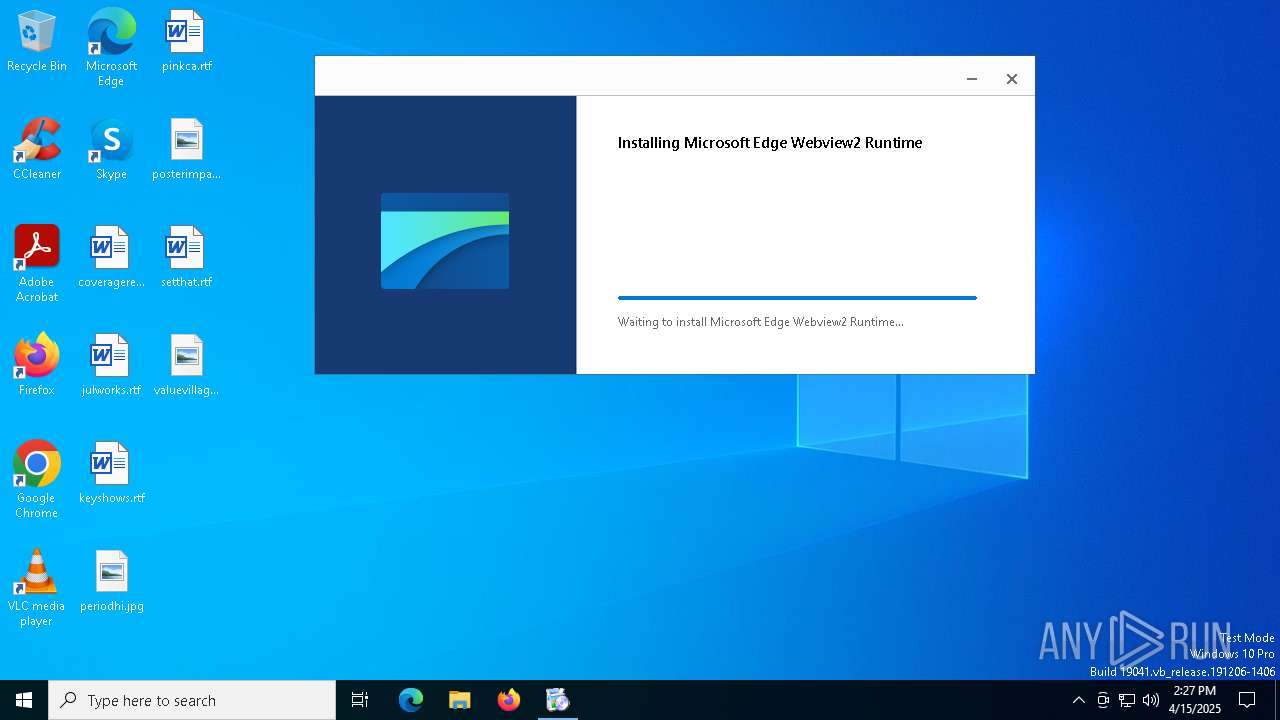Open the Recycle Bin desktop icon
This screenshot has width=1280, height=720.
click(x=37, y=41)
